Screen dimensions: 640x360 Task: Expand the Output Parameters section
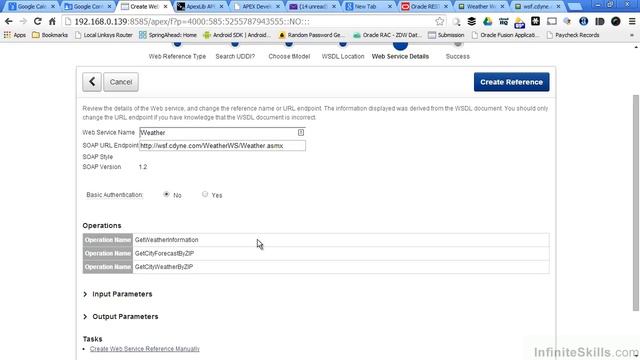pos(120,316)
